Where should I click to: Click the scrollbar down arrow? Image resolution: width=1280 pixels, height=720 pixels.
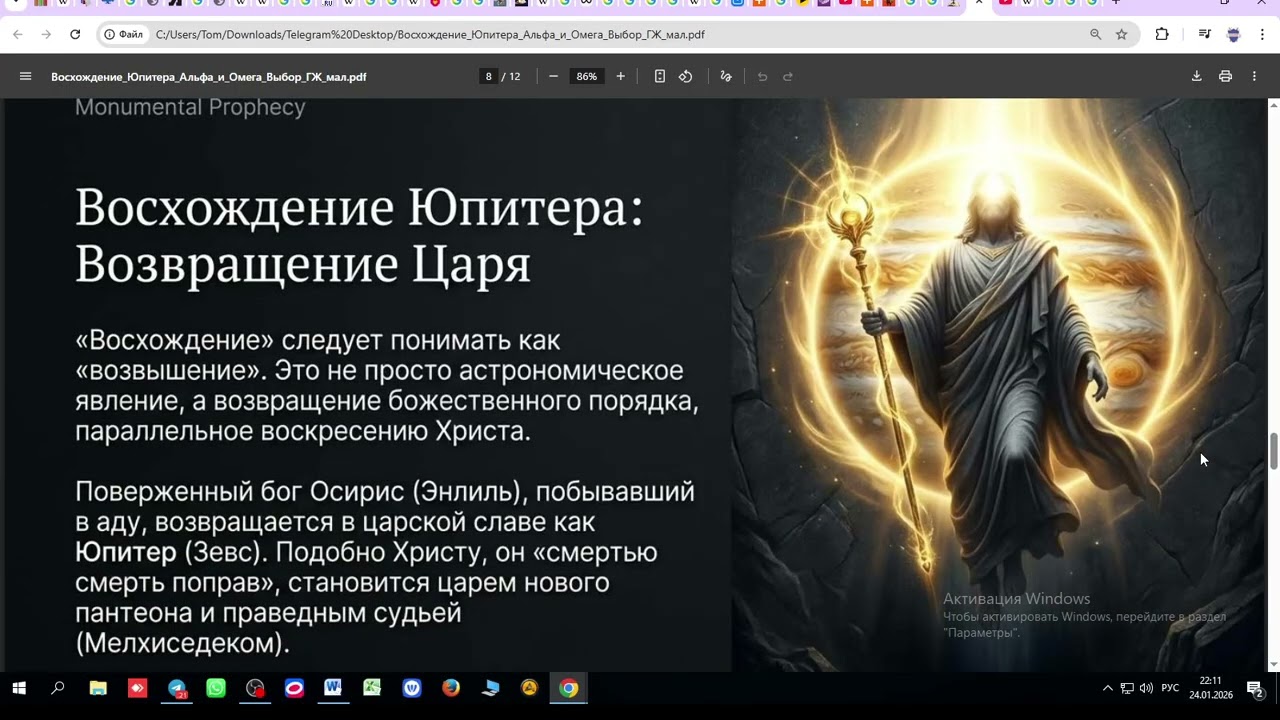pos(1274,665)
